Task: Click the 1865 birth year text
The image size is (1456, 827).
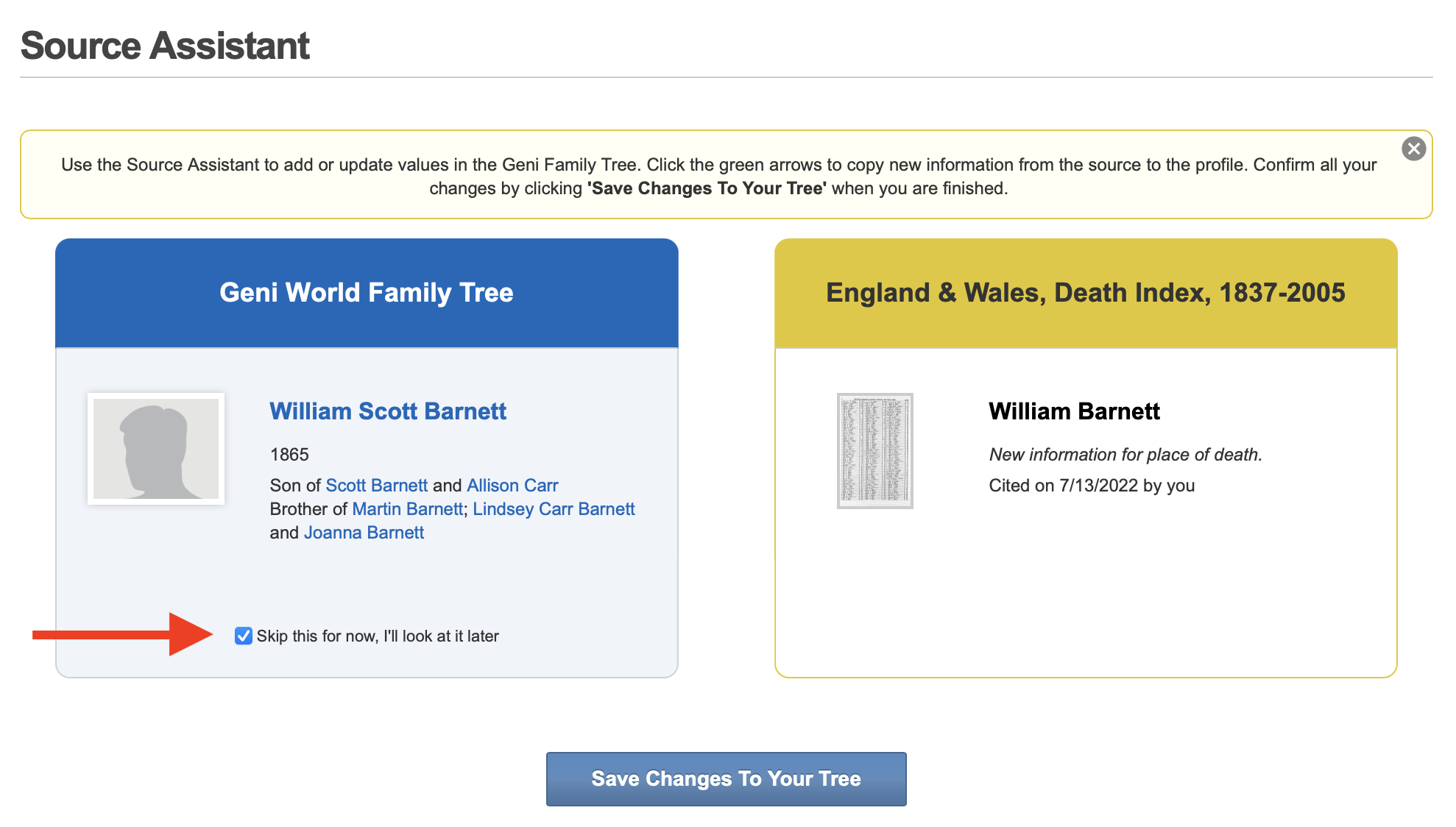Action: click(x=289, y=455)
